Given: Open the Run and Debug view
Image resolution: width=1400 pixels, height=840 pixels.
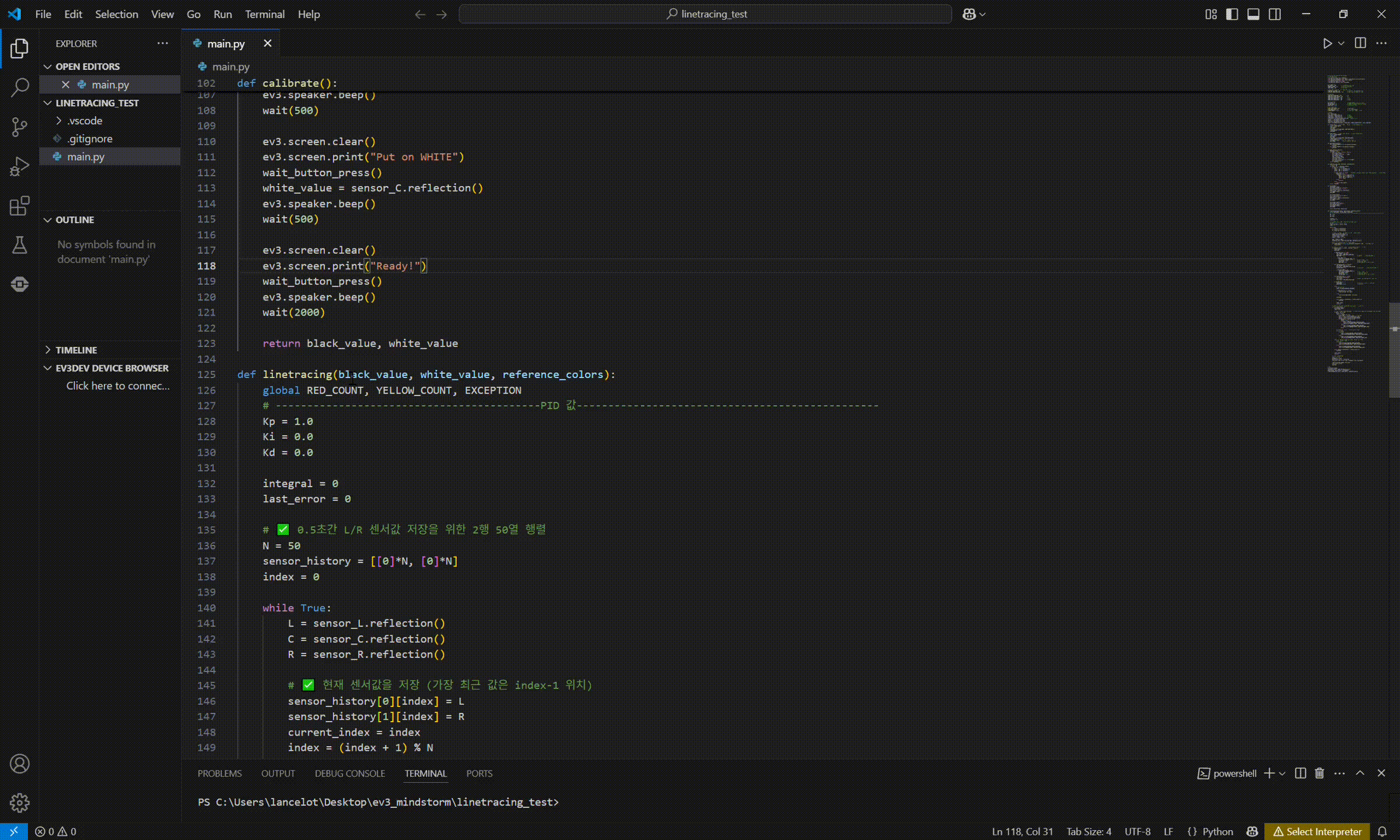Looking at the screenshot, I should pyautogui.click(x=19, y=166).
